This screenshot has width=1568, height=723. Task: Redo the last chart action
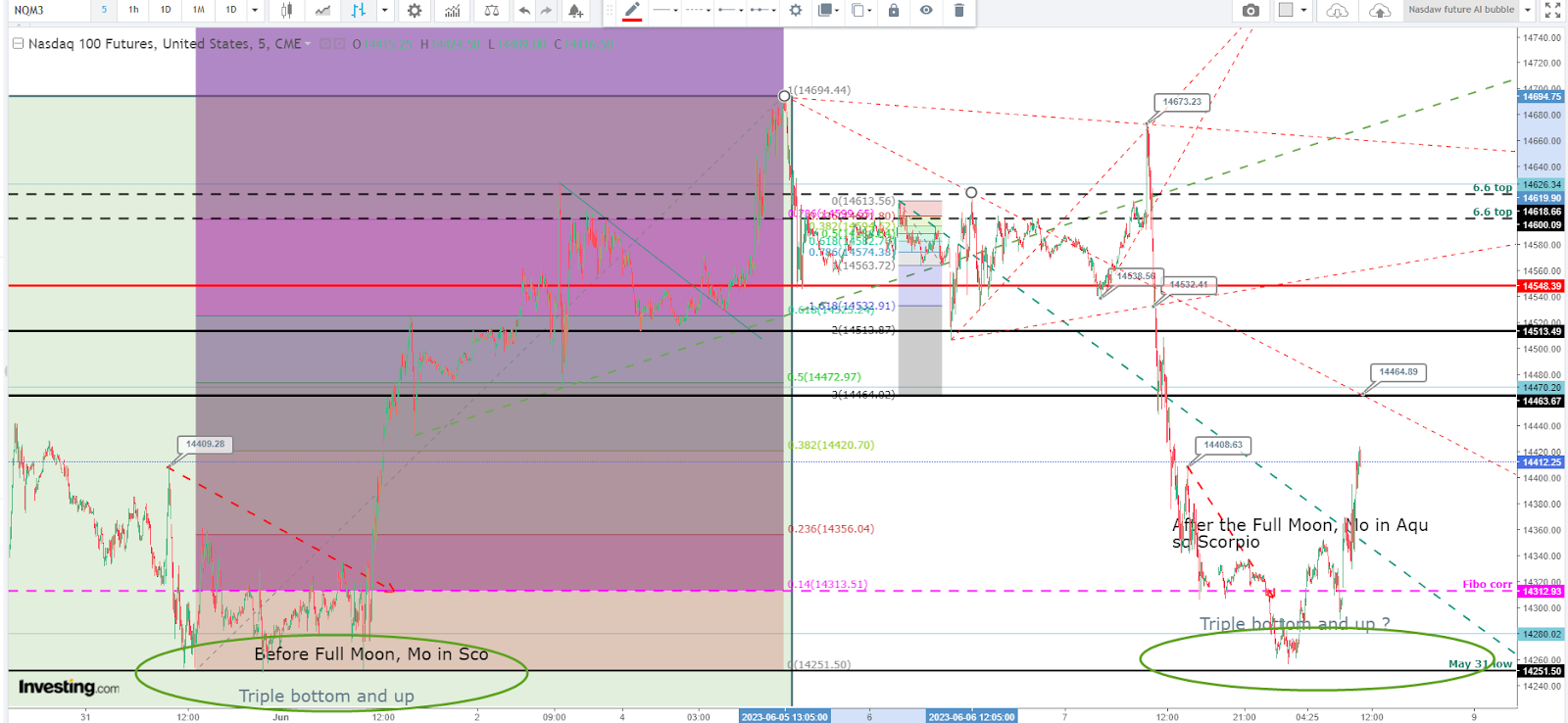click(x=546, y=10)
